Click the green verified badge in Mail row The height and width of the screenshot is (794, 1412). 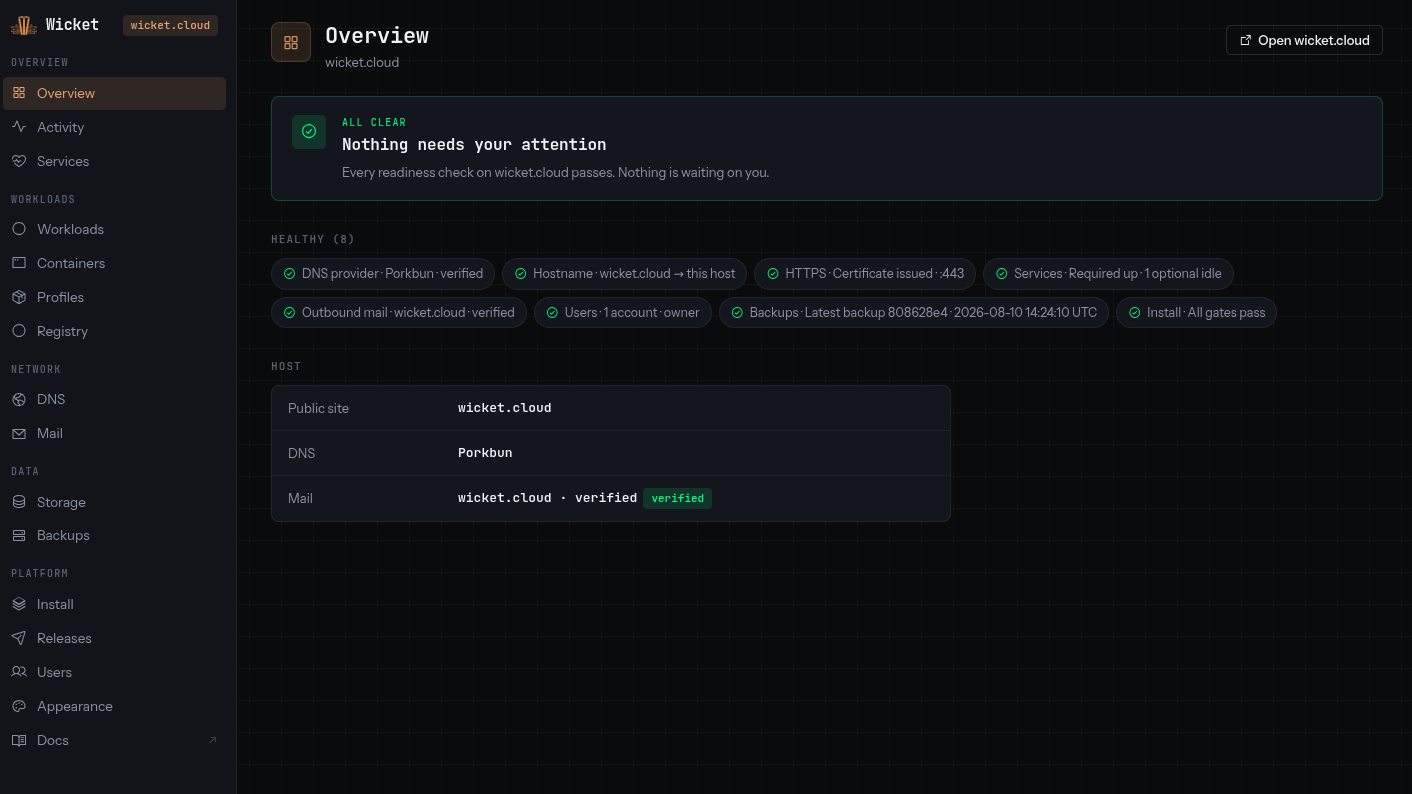tap(677, 498)
